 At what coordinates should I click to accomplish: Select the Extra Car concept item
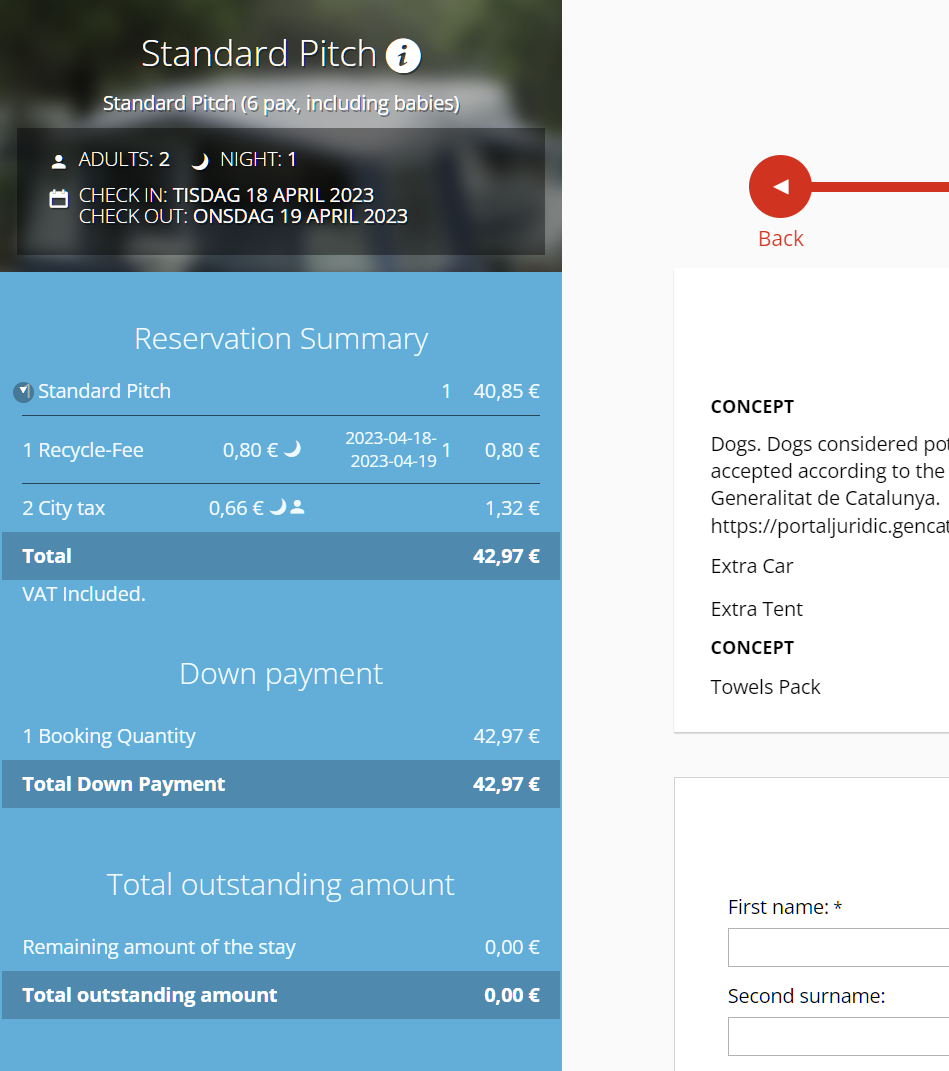(752, 566)
